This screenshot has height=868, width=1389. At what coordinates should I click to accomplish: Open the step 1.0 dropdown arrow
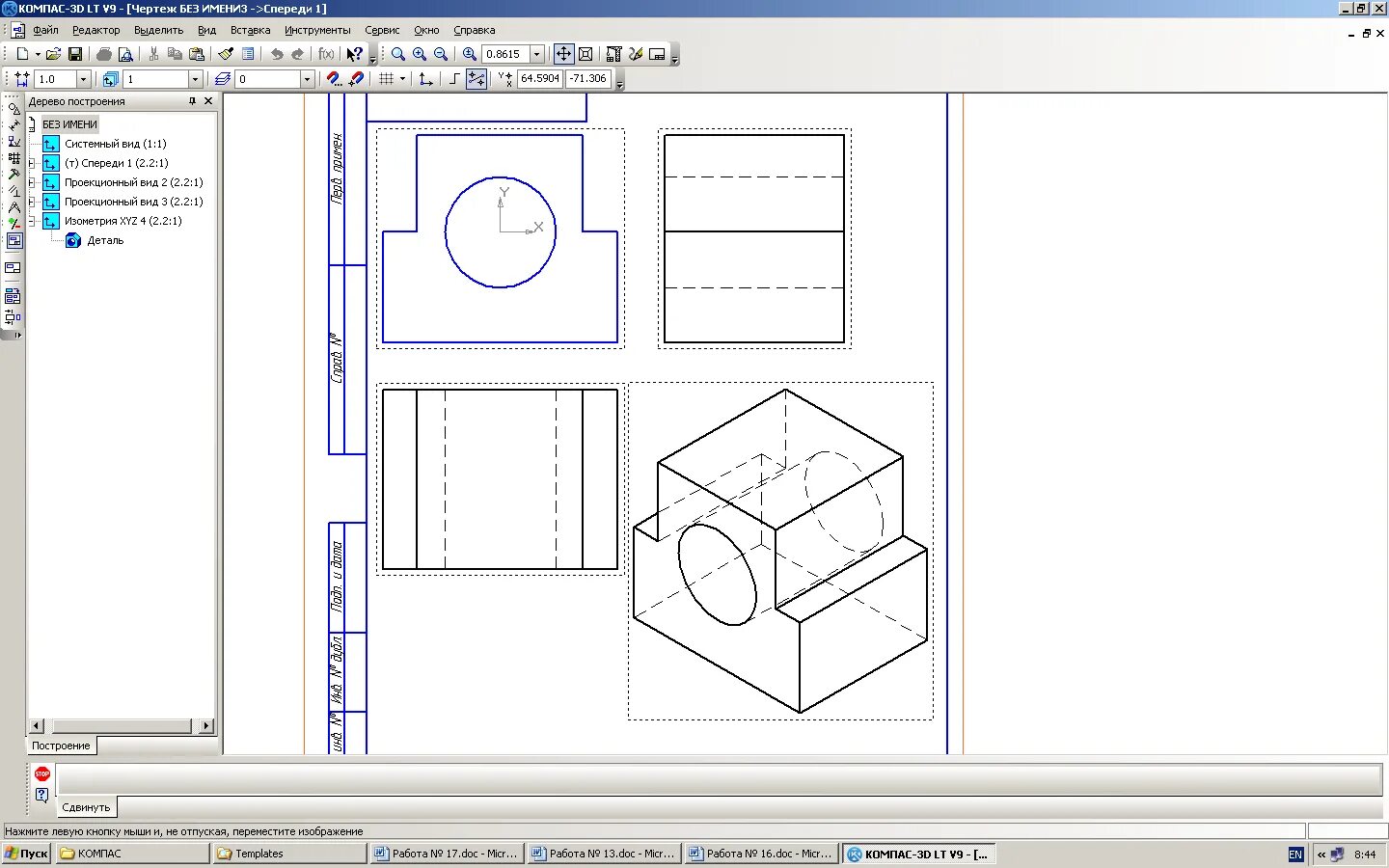click(x=83, y=79)
